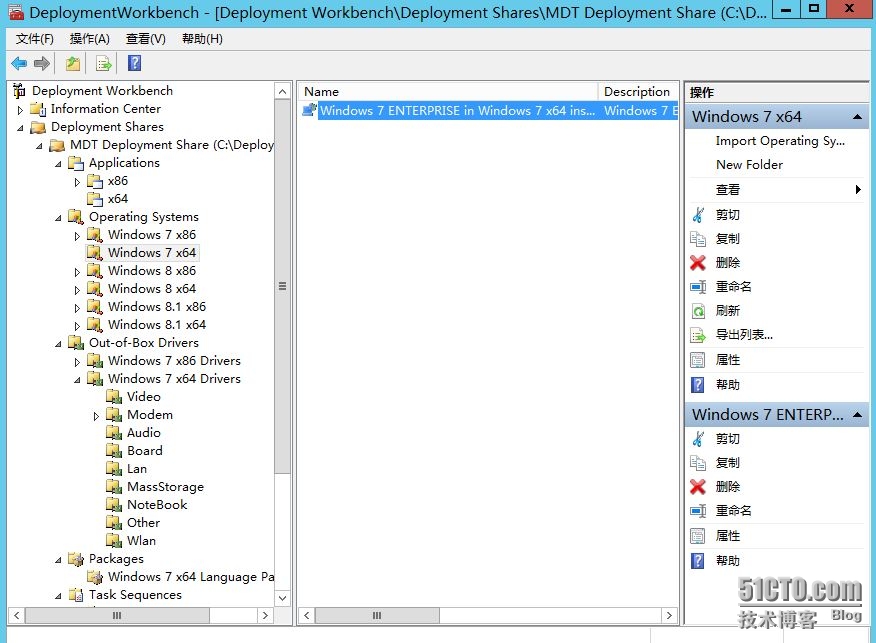
Task: Click the Up one level folder icon
Action: coord(73,64)
